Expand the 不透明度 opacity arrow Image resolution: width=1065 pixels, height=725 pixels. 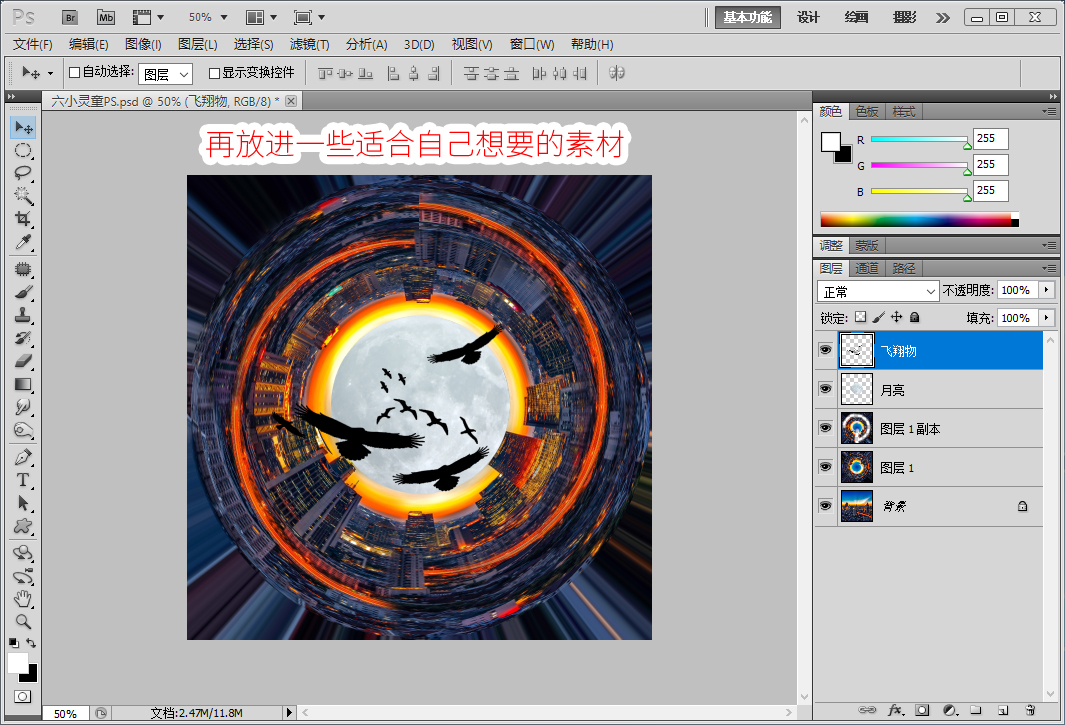pos(1047,290)
